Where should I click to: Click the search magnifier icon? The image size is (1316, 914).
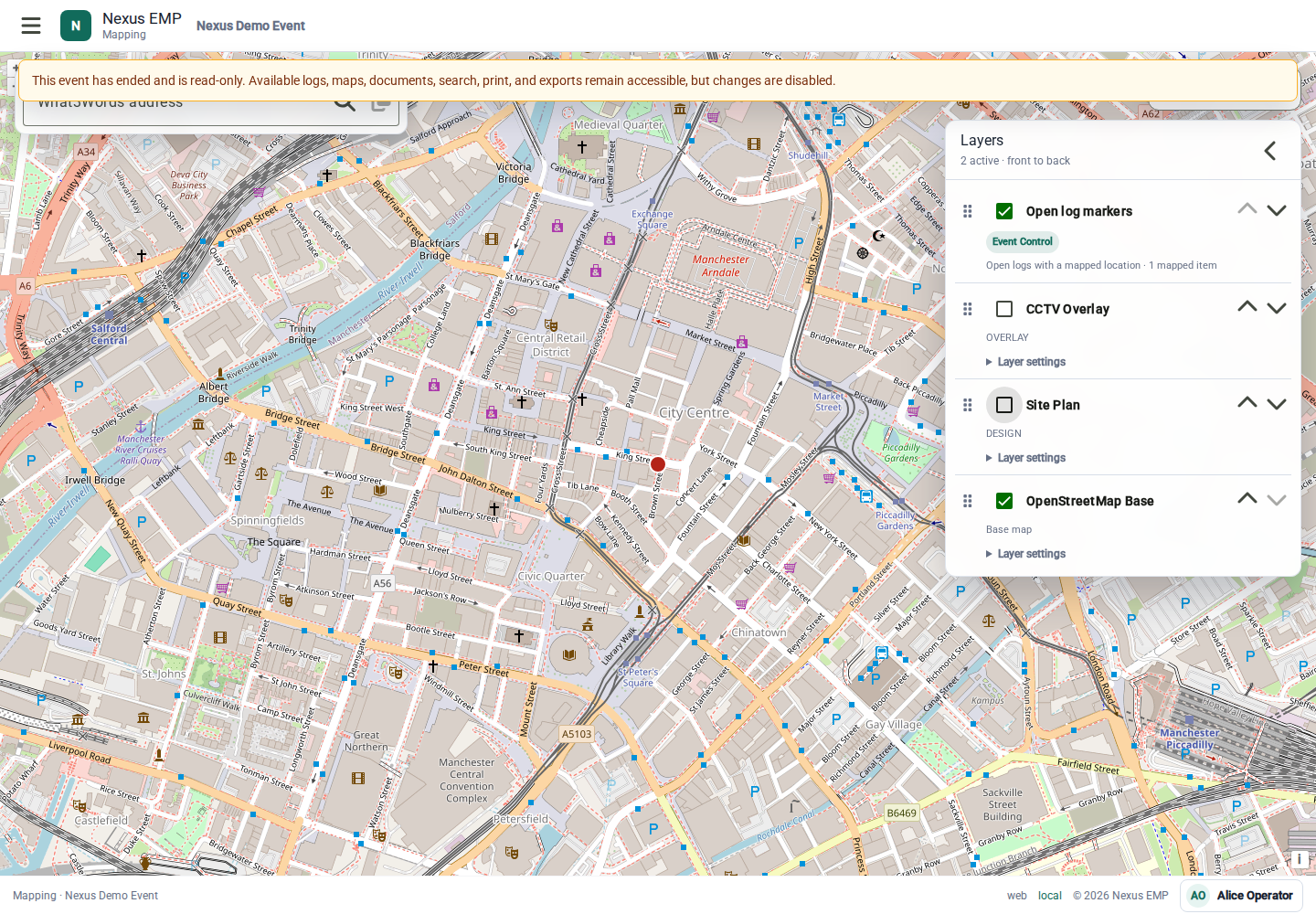(345, 102)
